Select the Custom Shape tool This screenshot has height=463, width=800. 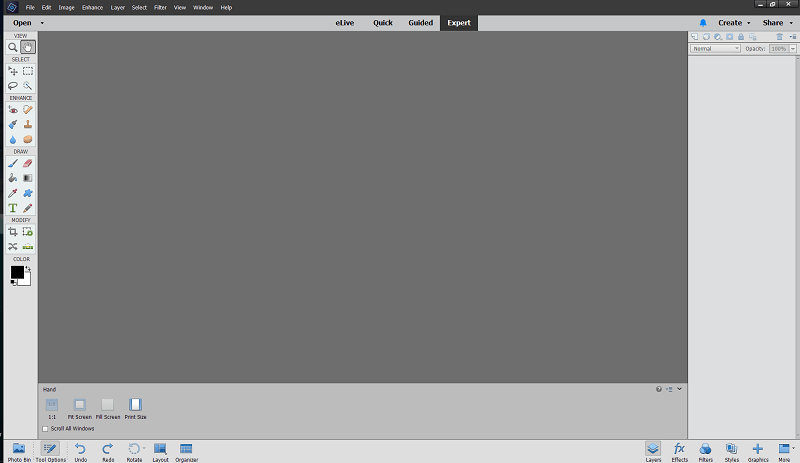point(28,193)
